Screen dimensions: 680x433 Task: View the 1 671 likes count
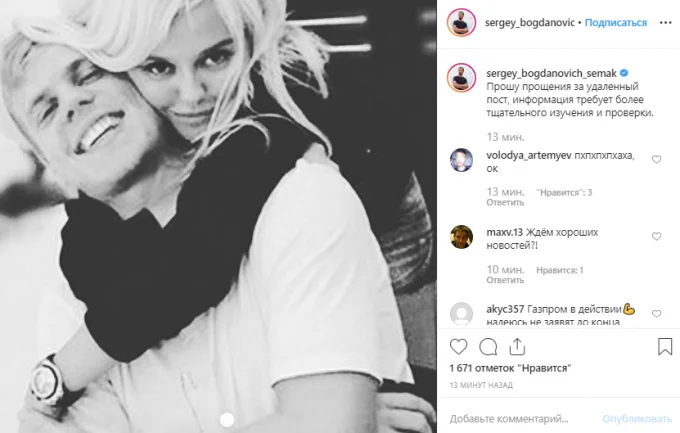[x=510, y=368]
